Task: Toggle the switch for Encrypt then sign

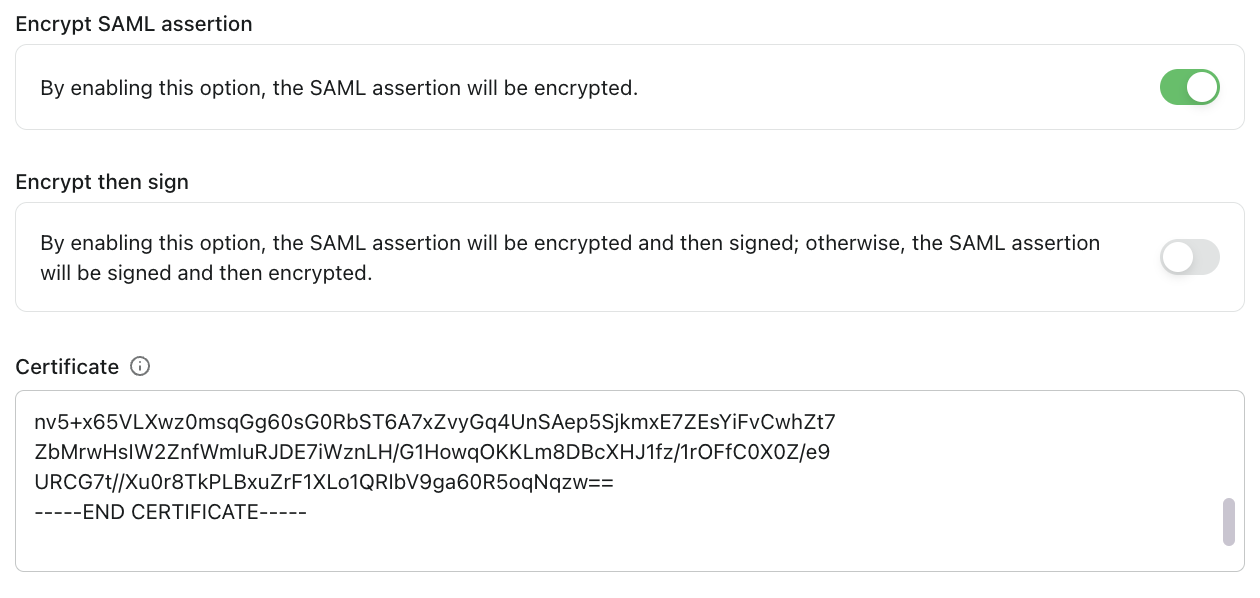Action: [1189, 257]
